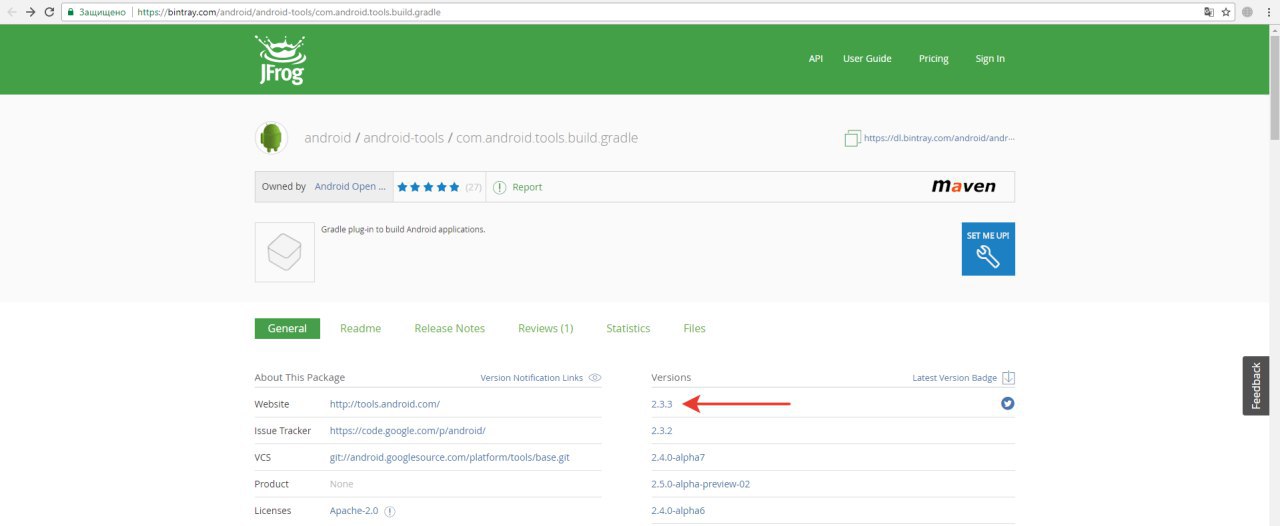This screenshot has height=526, width=1280.
Task: Click the five-star rating
Action: pos(428,187)
